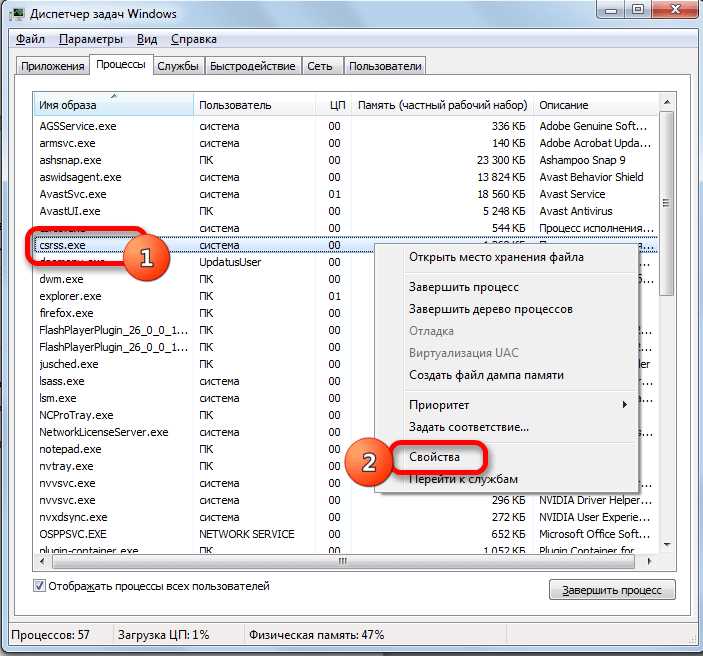Switch to the Быстродействие tab
The image size is (703, 656).
(253, 66)
